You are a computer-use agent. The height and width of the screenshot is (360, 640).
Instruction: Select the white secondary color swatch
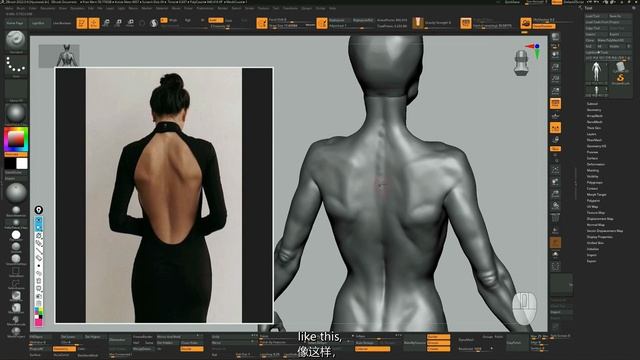[x=22, y=163]
